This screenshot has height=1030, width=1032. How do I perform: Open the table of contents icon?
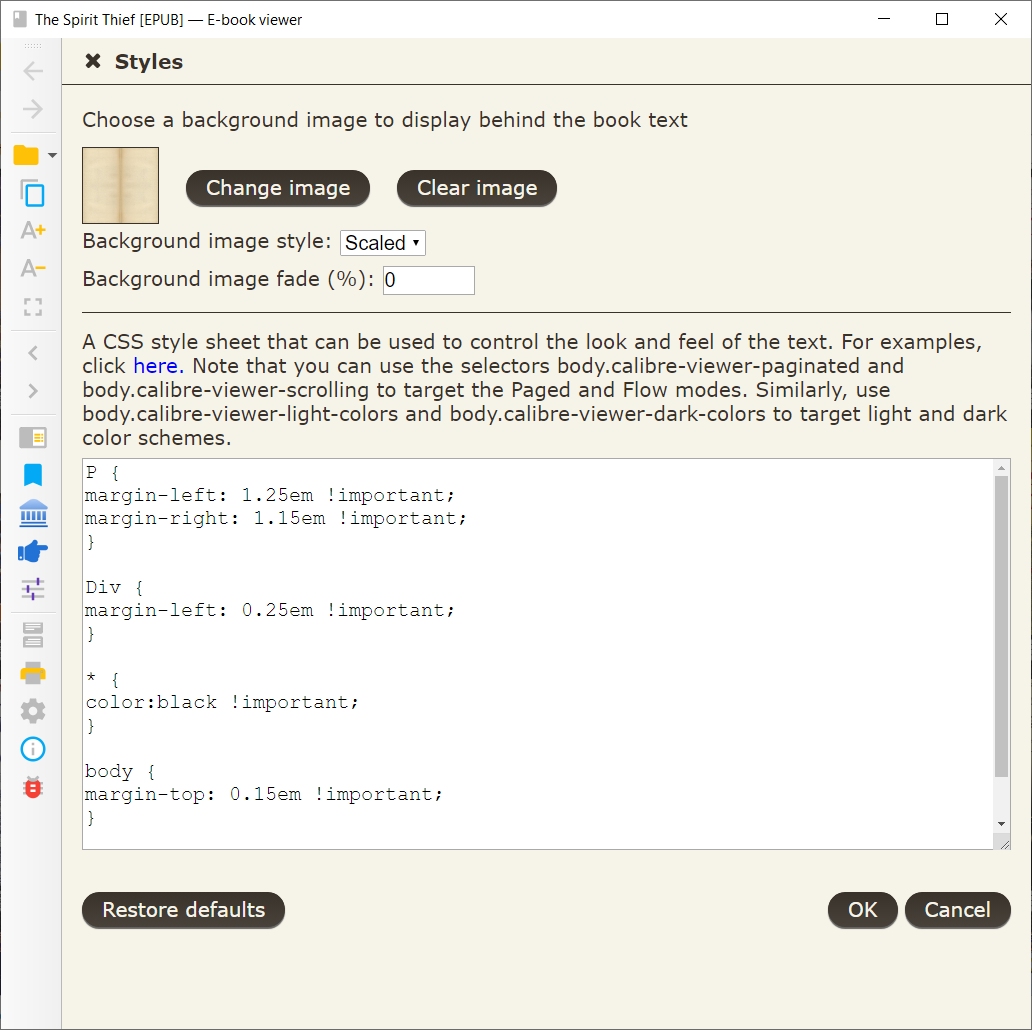pyautogui.click(x=33, y=437)
